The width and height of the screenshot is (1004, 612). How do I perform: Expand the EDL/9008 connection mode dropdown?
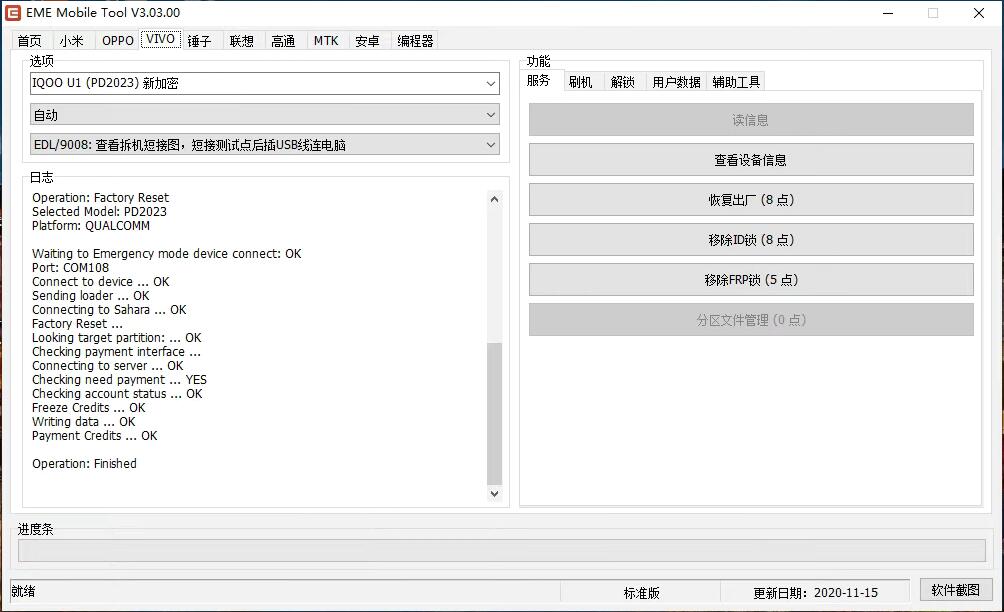[264, 145]
